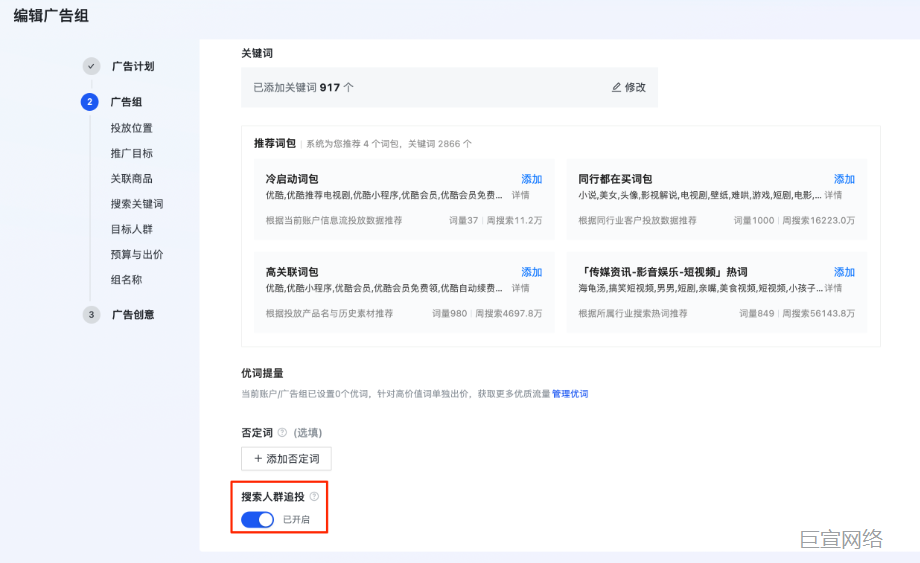Click 周搜索4697.8万 value

509,314
